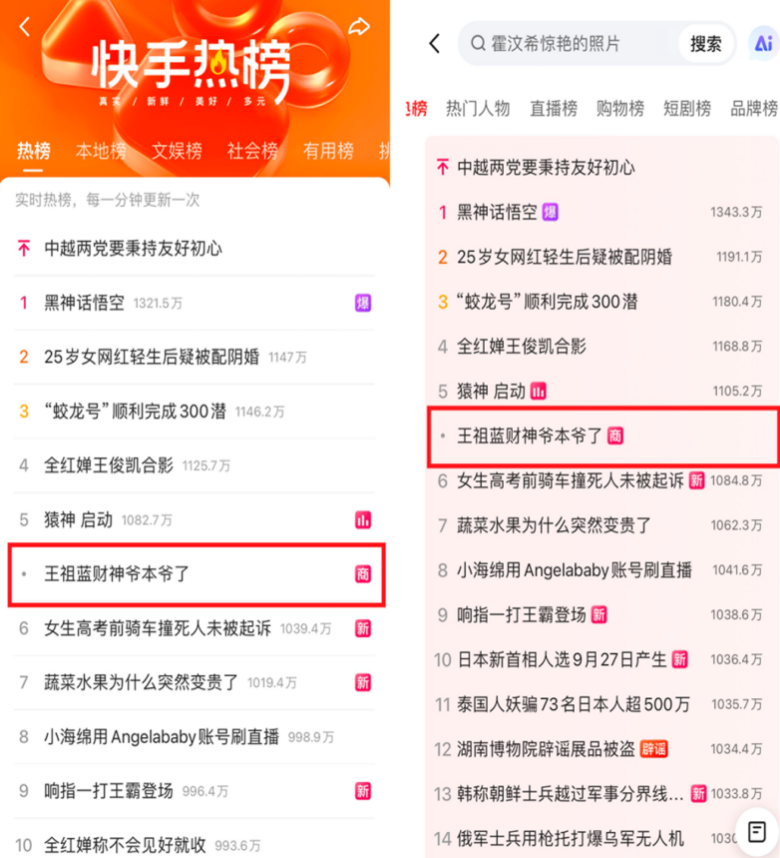Select the 直播榜 tab
The width and height of the screenshot is (780, 858).
553,108
